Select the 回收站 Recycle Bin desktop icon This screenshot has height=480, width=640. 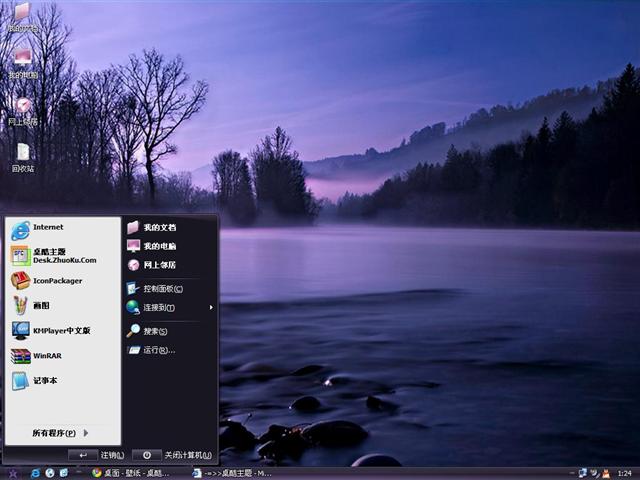click(23, 158)
